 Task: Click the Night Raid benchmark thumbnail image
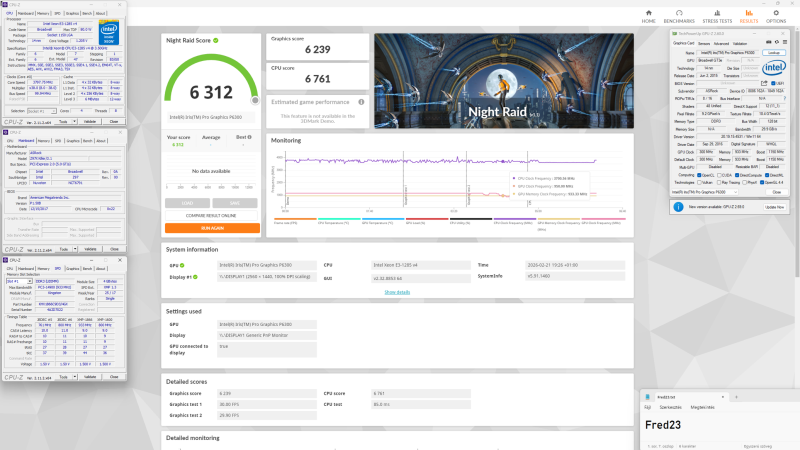click(x=504, y=81)
